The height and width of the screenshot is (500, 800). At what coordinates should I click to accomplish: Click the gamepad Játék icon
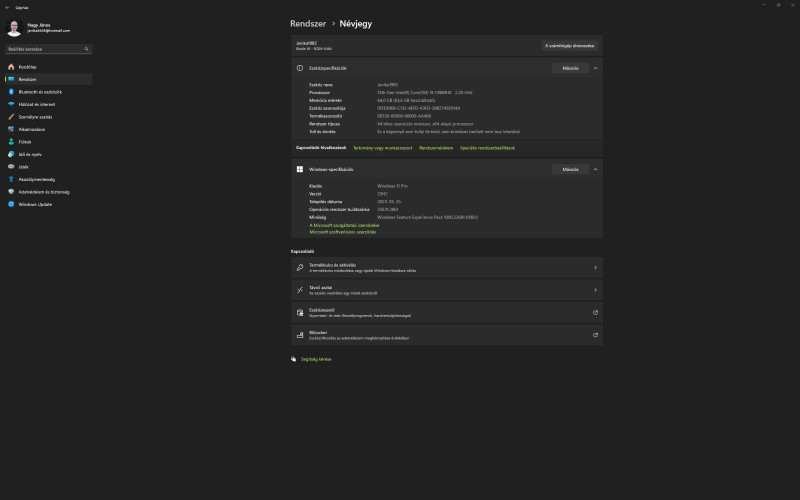coord(11,167)
